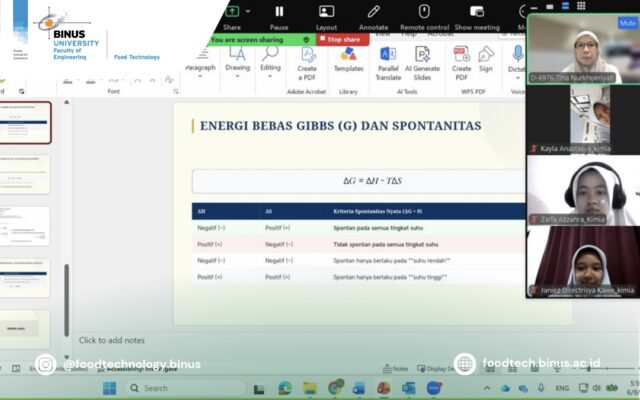The height and width of the screenshot is (400, 640).
Task: Launch Parallel Translate AI tool
Action: click(x=388, y=64)
